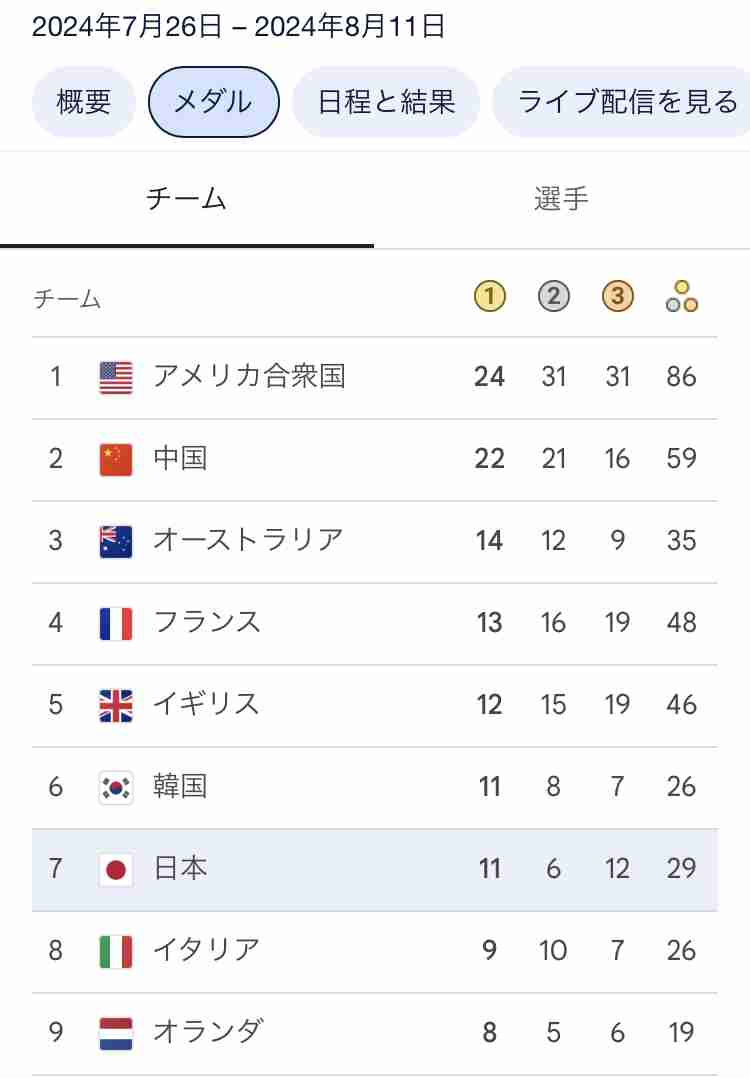The image size is (750, 1078).
Task: Open the ライブ配信を見る chip
Action: pyautogui.click(x=622, y=102)
